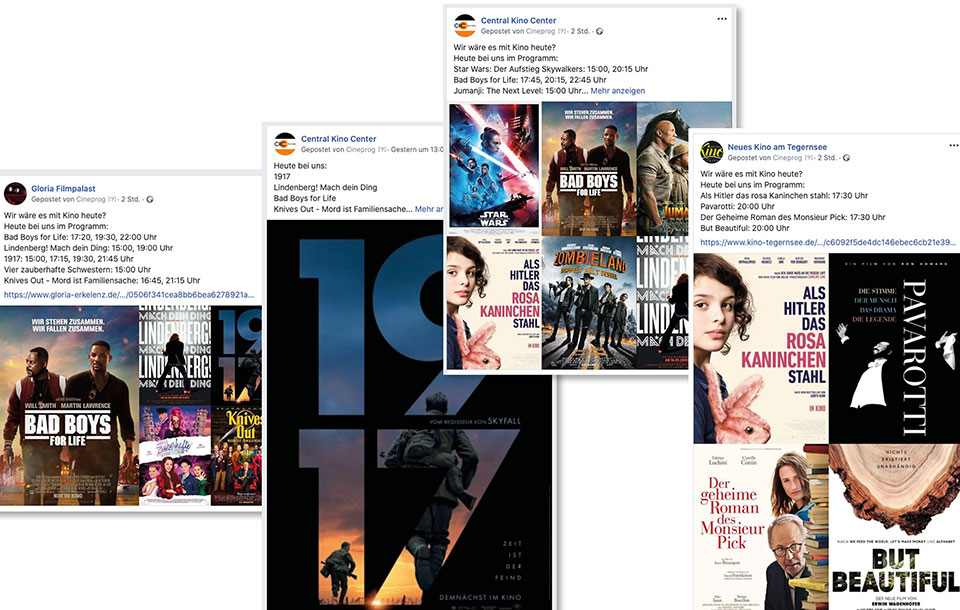Open Als Hitler das rosa Kaninchen poster beside Pavarotti
Image resolution: width=960 pixels, height=610 pixels.
[x=761, y=348]
